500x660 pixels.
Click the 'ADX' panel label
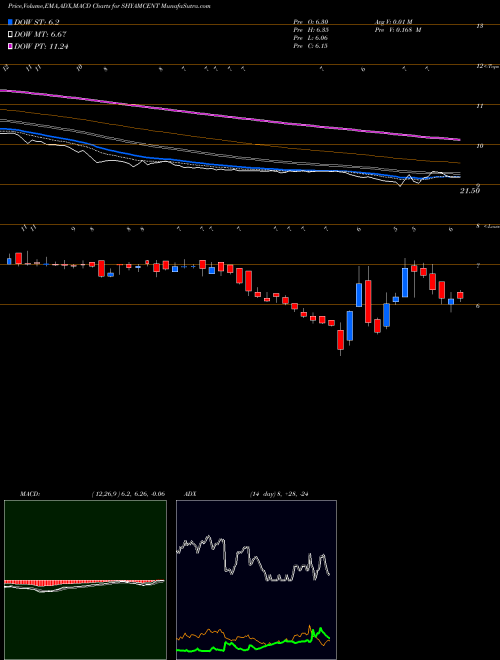tap(190, 494)
